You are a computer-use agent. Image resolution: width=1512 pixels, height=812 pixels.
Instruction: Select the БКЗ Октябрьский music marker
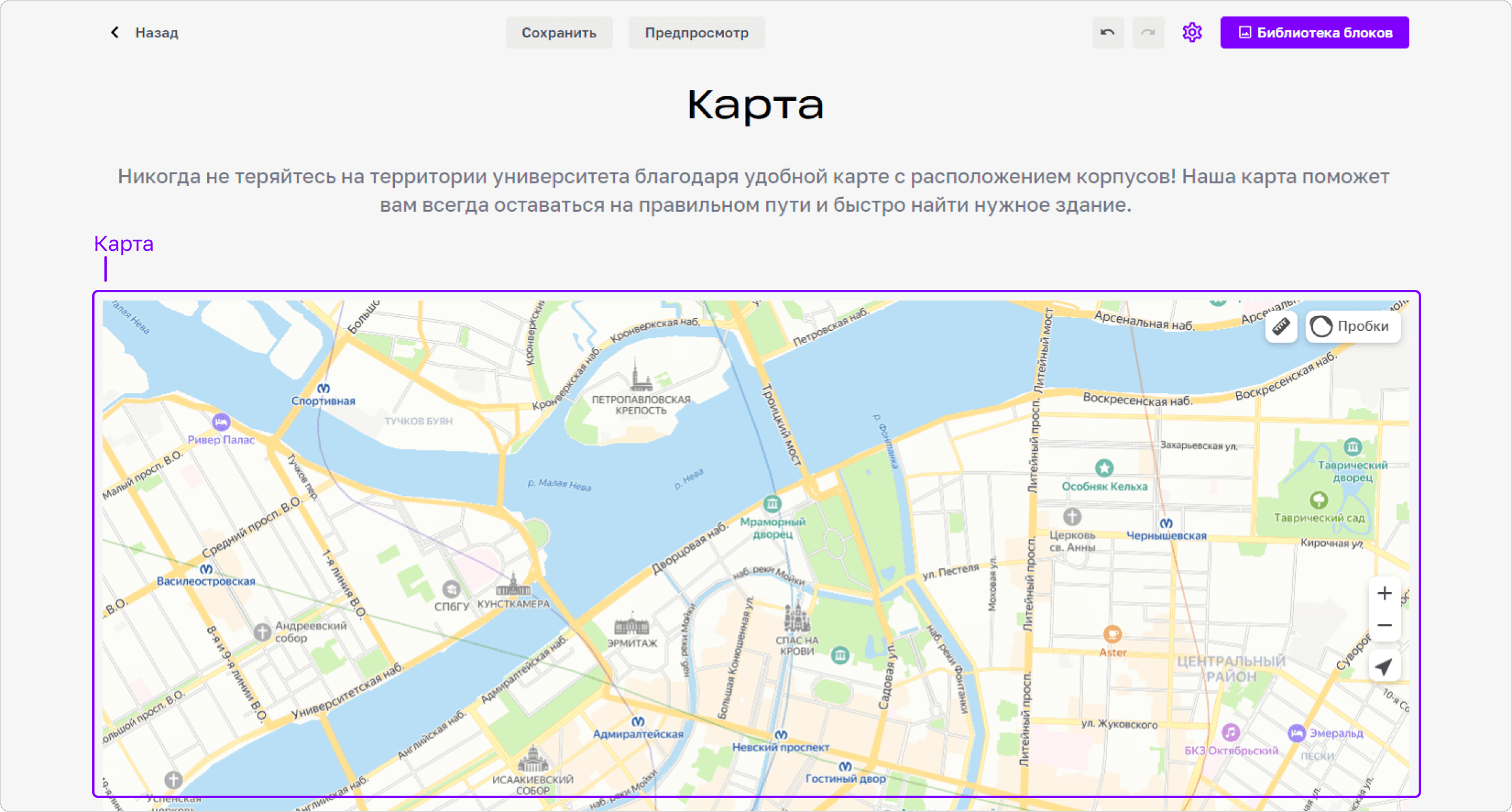[x=1230, y=732]
